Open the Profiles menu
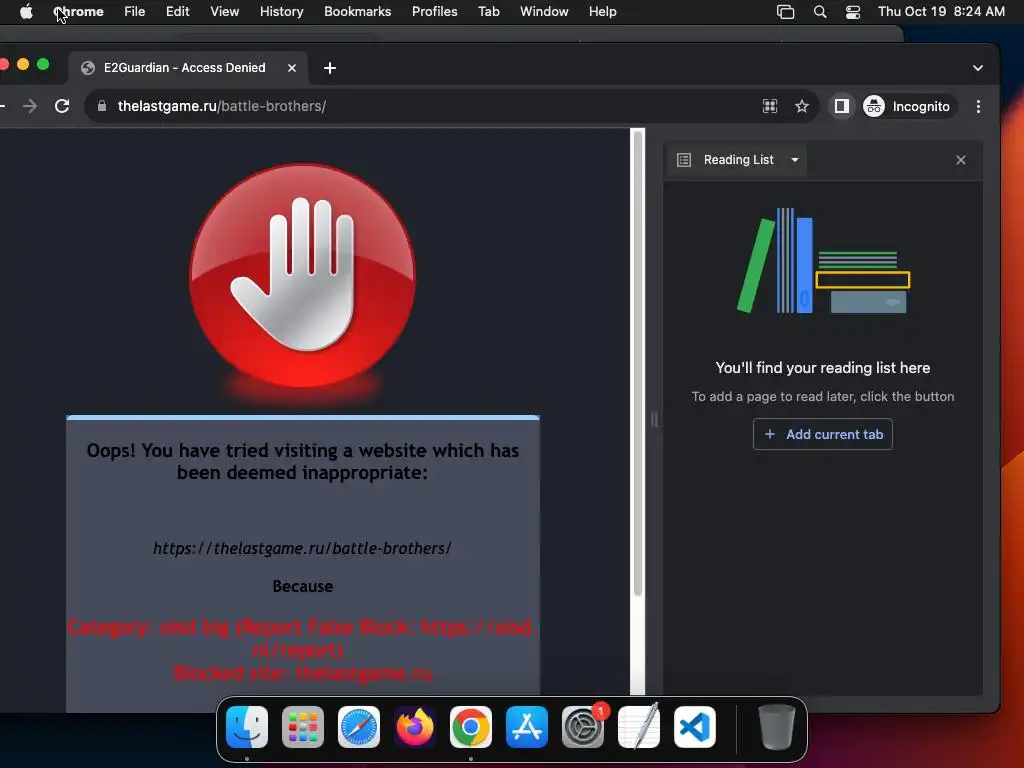This screenshot has height=768, width=1024. (x=434, y=12)
